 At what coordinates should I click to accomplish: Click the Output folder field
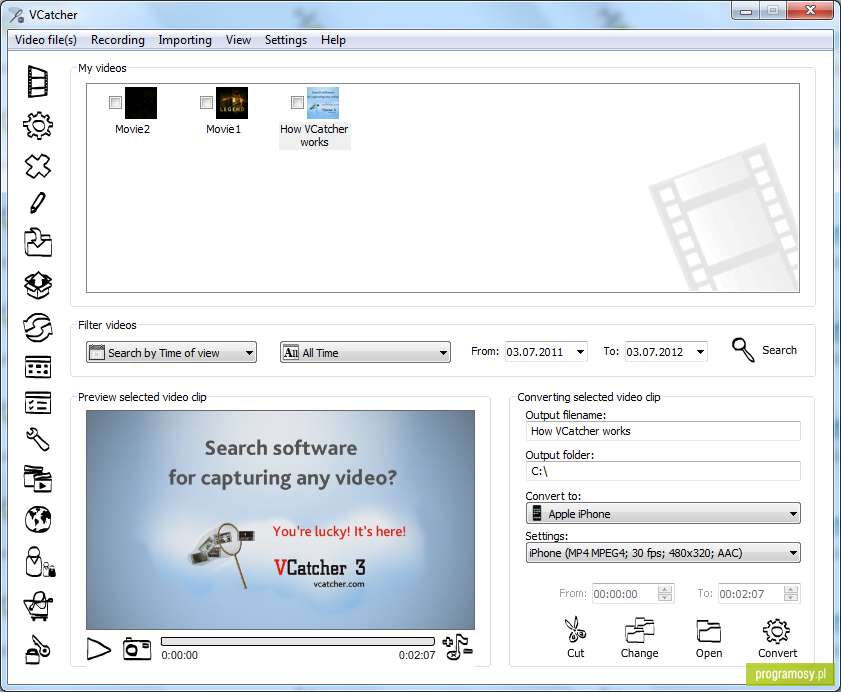pyautogui.click(x=663, y=471)
